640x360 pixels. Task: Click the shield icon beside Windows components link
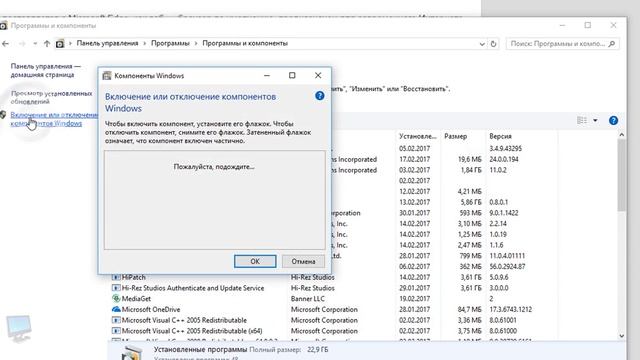pyautogui.click(x=3, y=115)
